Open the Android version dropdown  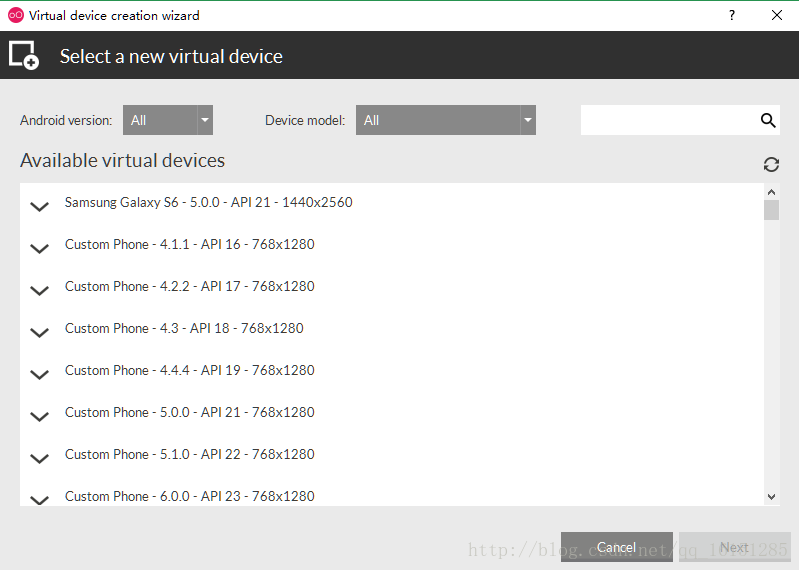pyautogui.click(x=168, y=120)
